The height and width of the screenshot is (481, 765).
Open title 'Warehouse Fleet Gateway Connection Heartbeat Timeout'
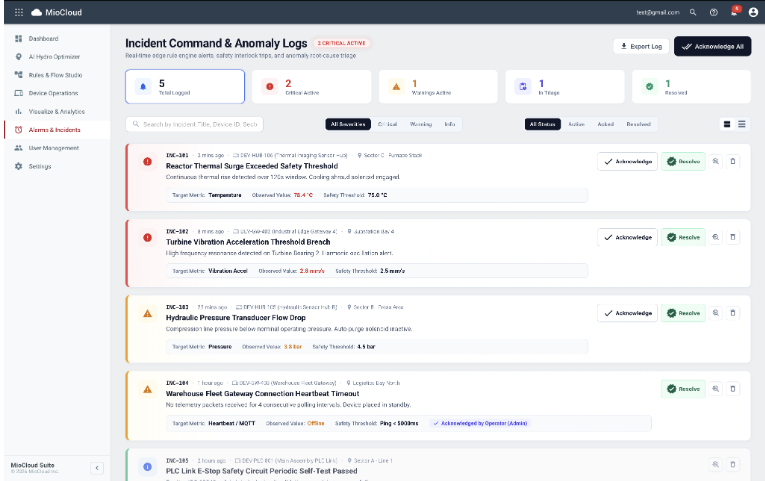coord(262,394)
